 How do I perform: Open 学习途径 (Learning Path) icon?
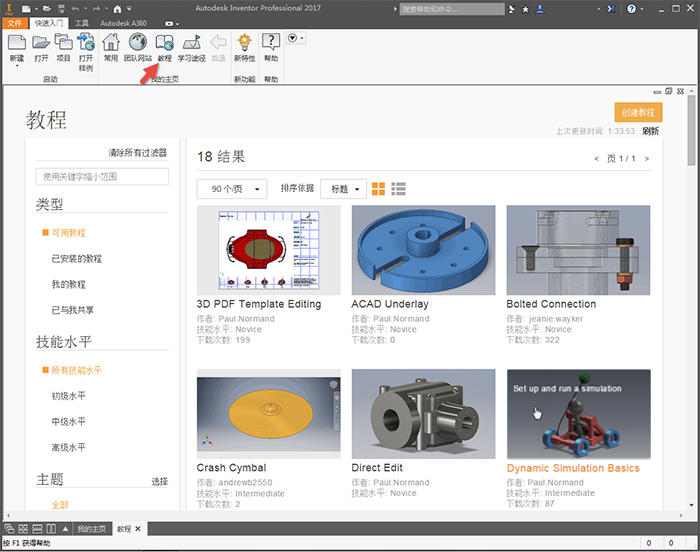coord(192,43)
